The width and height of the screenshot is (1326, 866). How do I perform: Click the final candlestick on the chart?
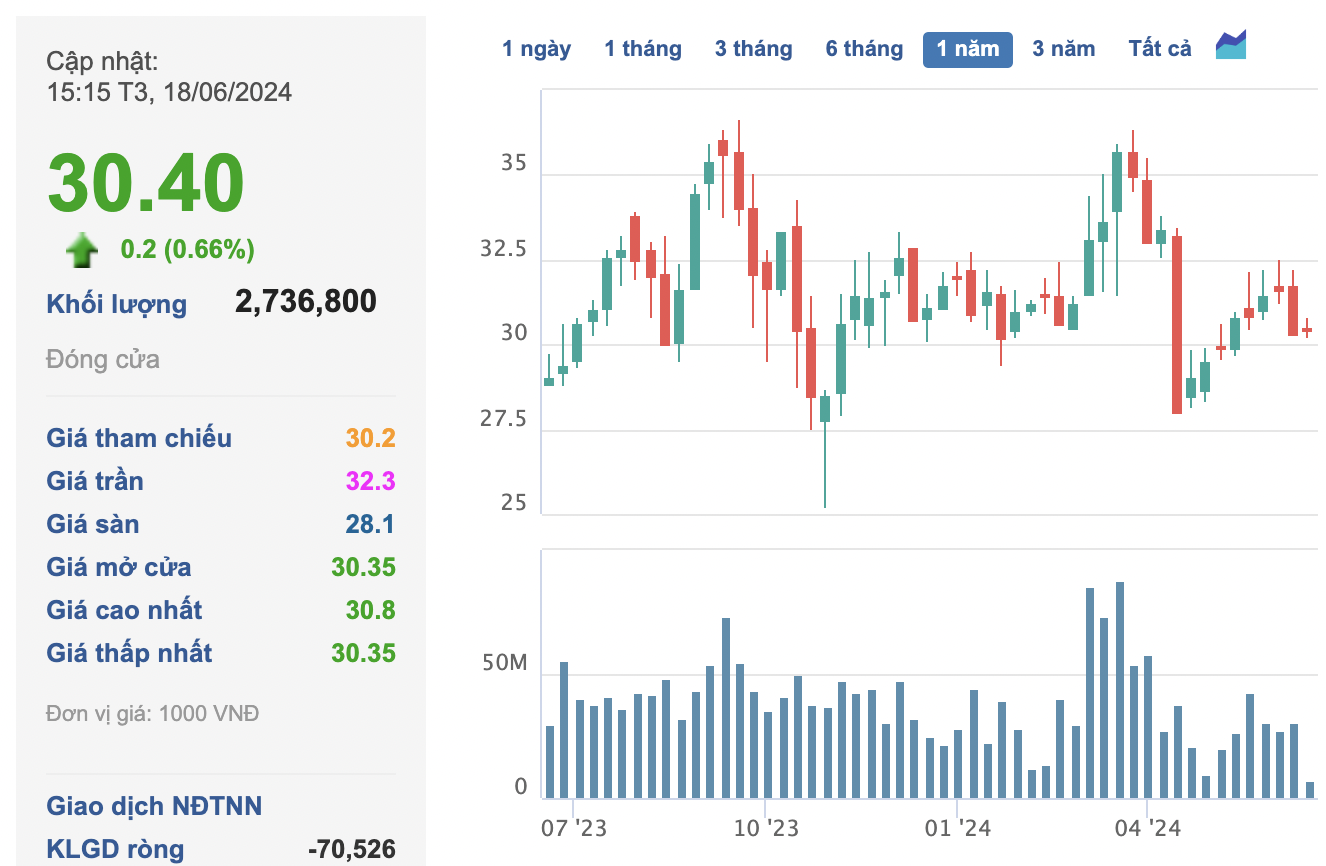click(x=1307, y=329)
